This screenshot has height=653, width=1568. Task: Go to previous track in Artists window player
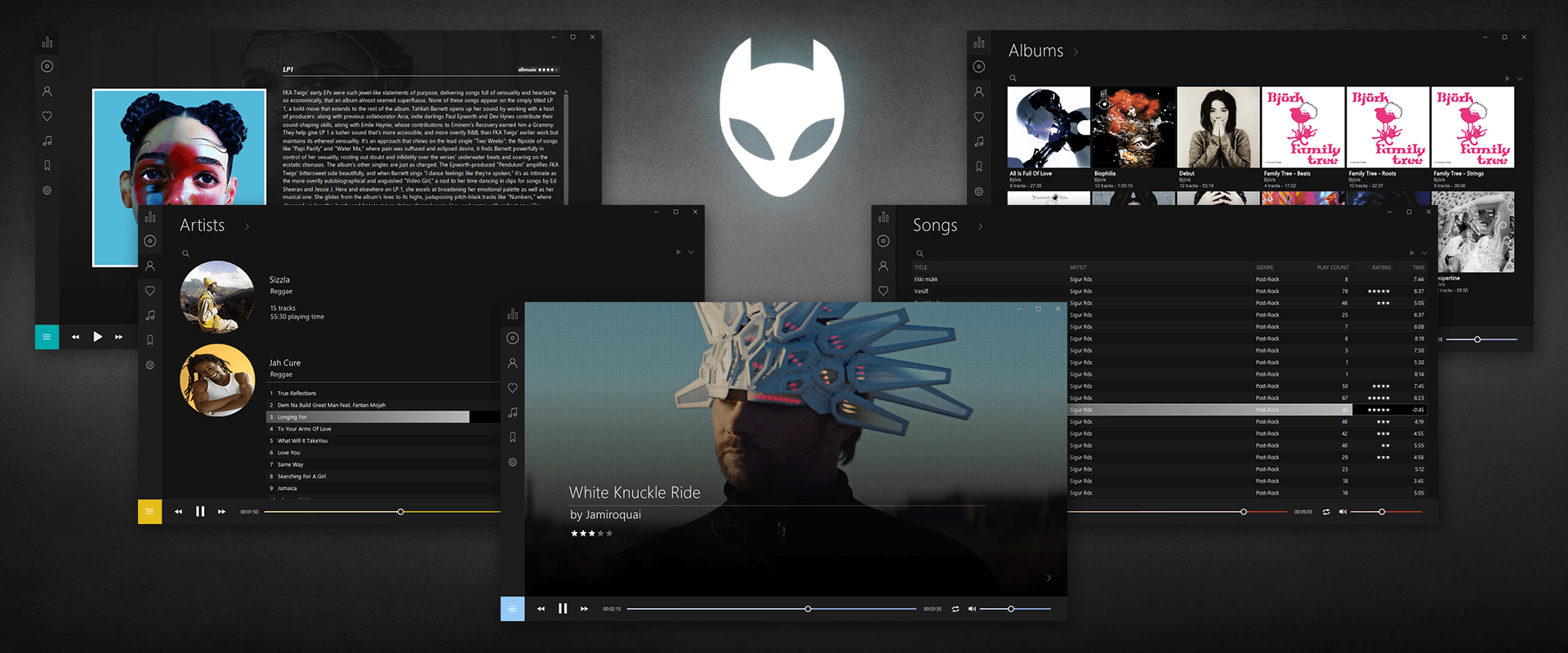tap(178, 512)
